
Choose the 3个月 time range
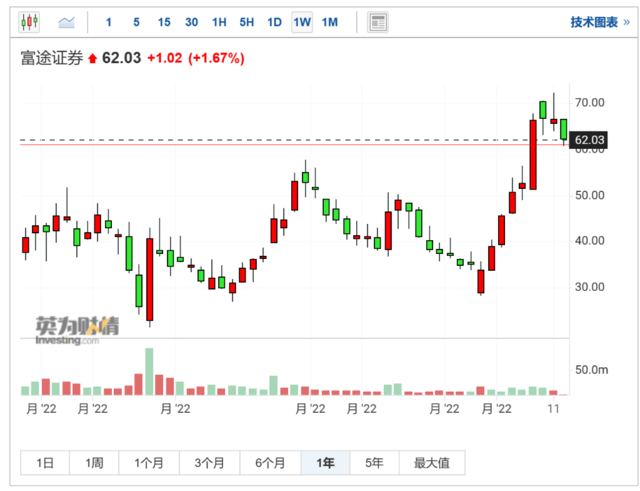(x=209, y=463)
